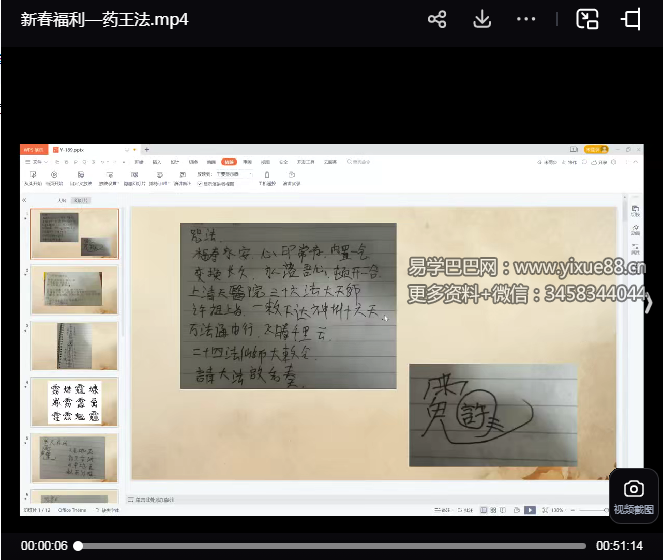Click the middle of the video progress track
This screenshot has height=560, width=663.
(x=331, y=546)
